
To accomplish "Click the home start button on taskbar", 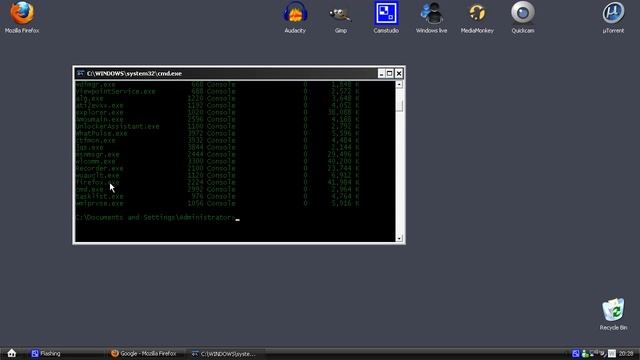I will 11,353.
